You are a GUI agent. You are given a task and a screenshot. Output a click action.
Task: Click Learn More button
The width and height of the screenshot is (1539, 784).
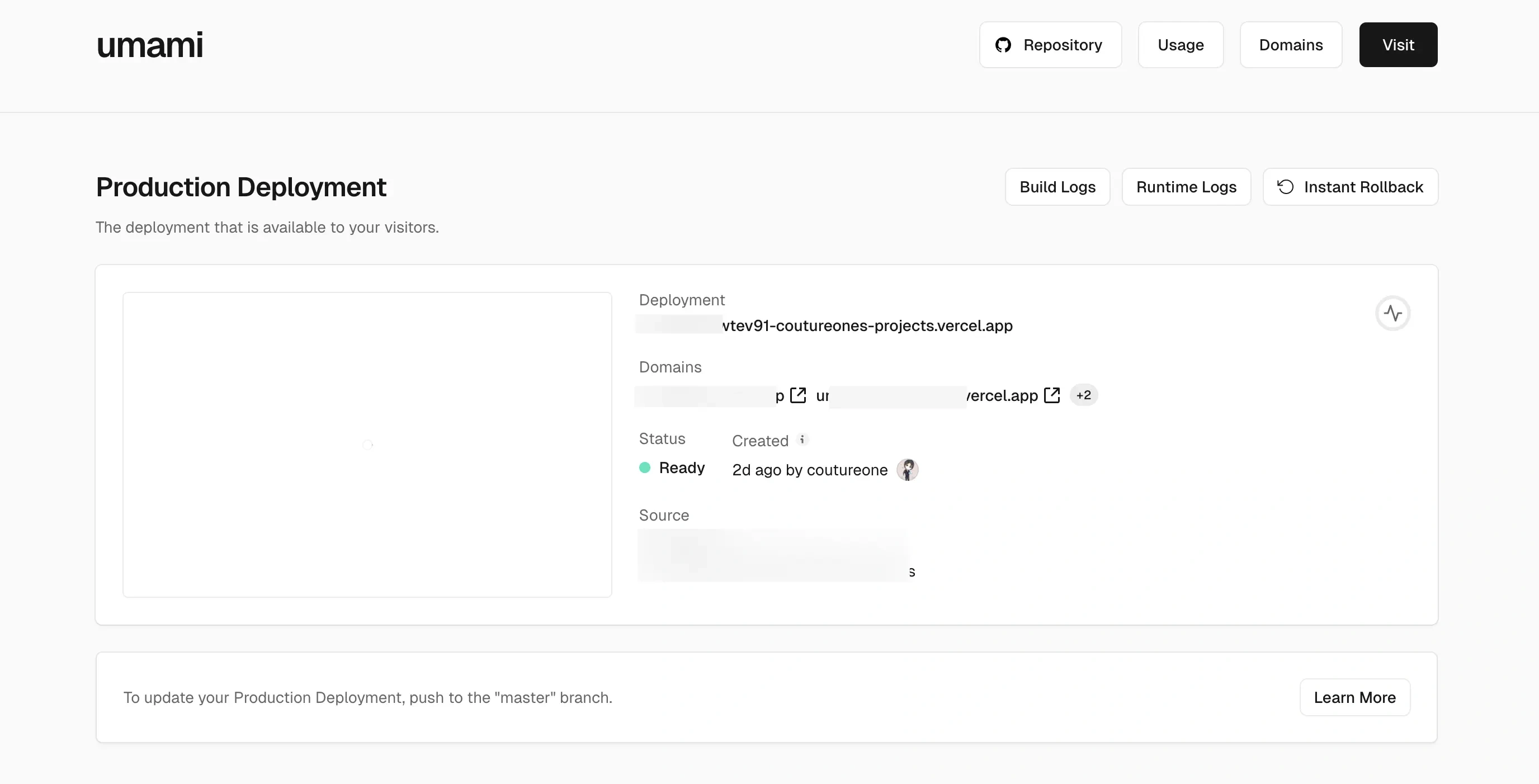click(1354, 697)
